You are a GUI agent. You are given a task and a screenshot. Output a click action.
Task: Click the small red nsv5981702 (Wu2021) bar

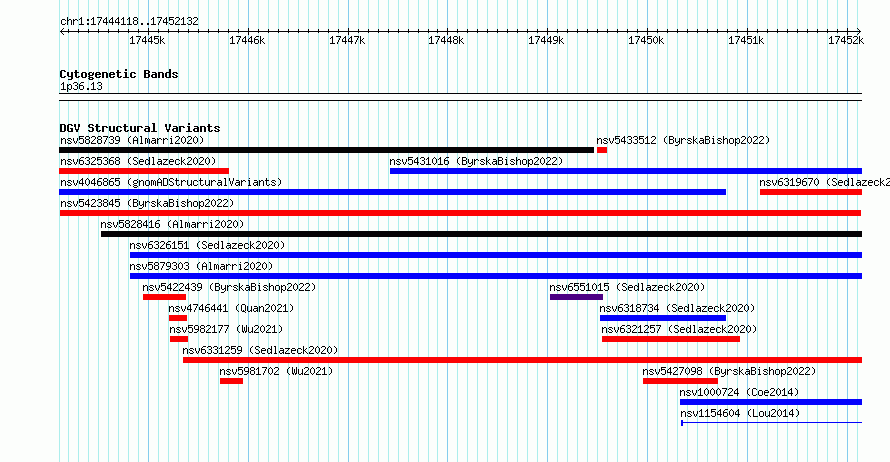coord(232,381)
